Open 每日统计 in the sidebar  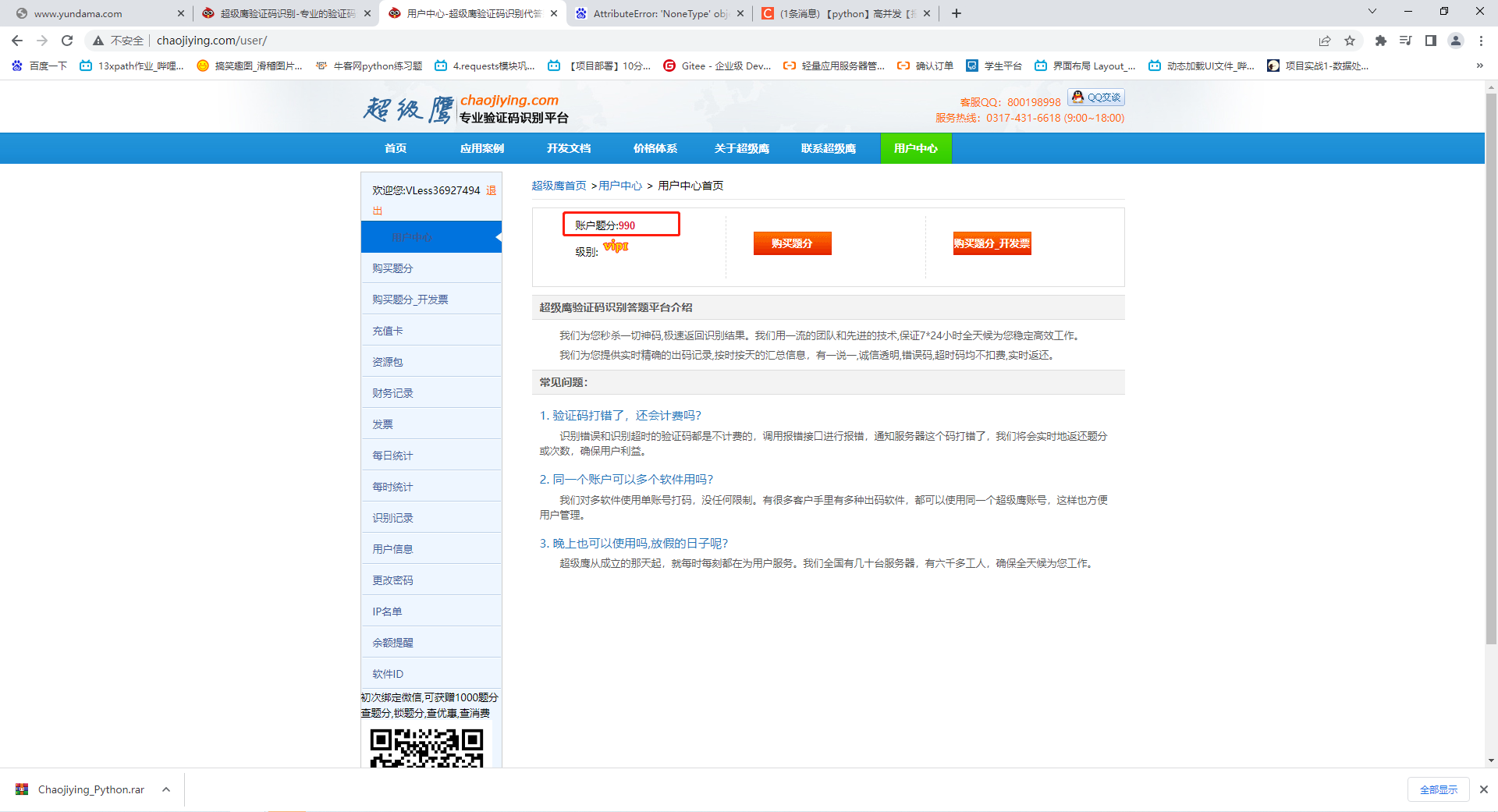pos(431,456)
